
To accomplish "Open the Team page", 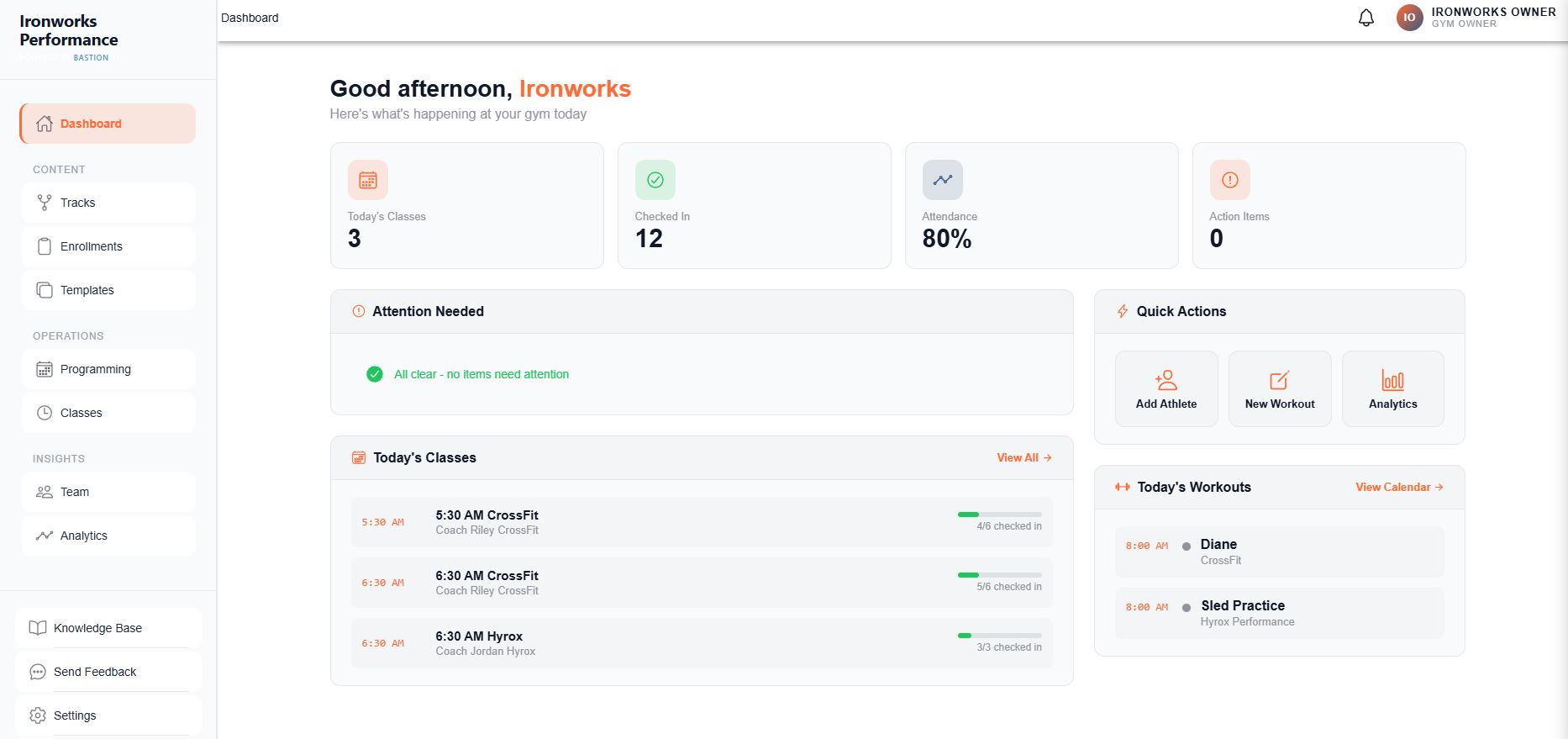I will [108, 492].
